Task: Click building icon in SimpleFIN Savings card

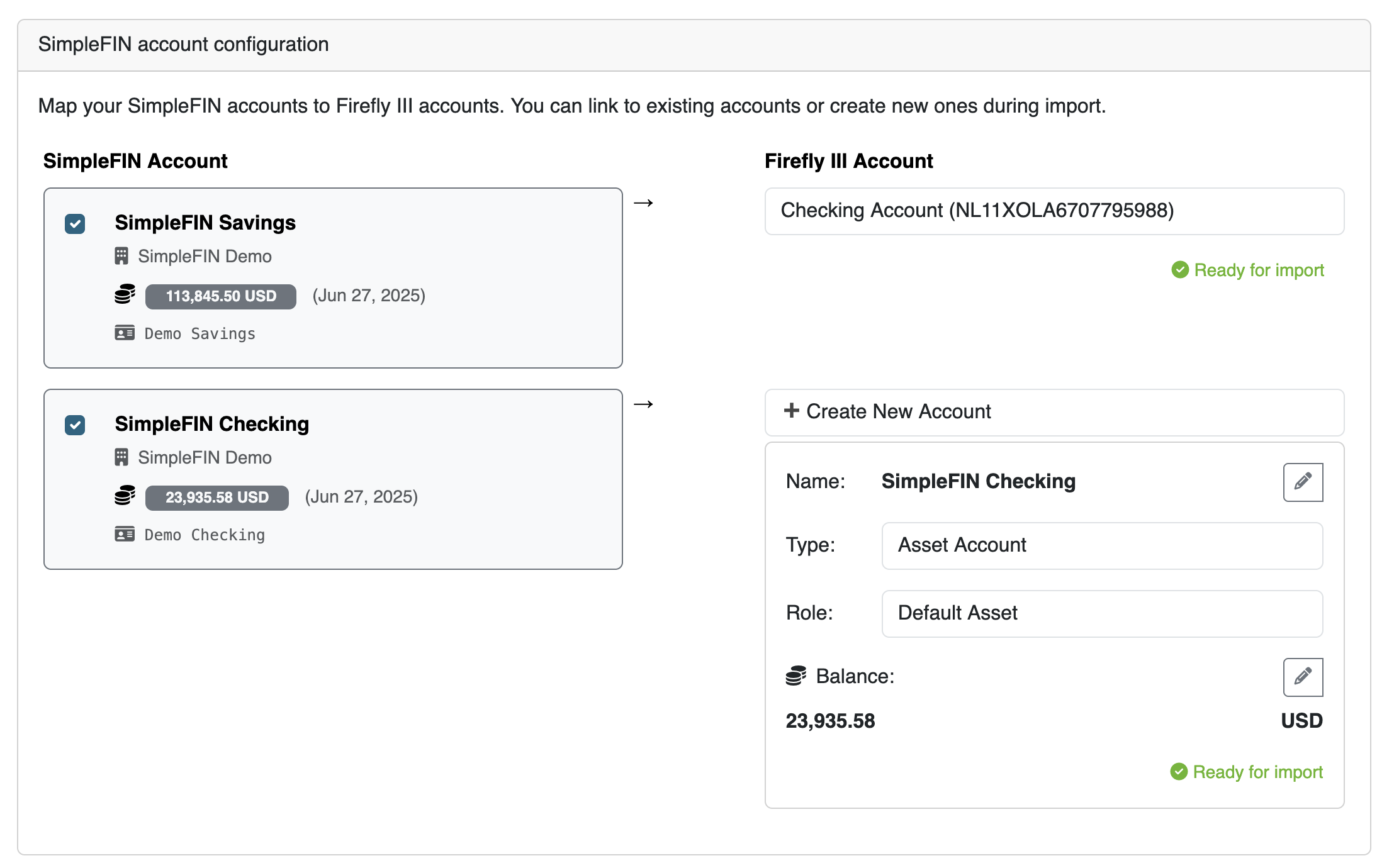Action: 121,256
